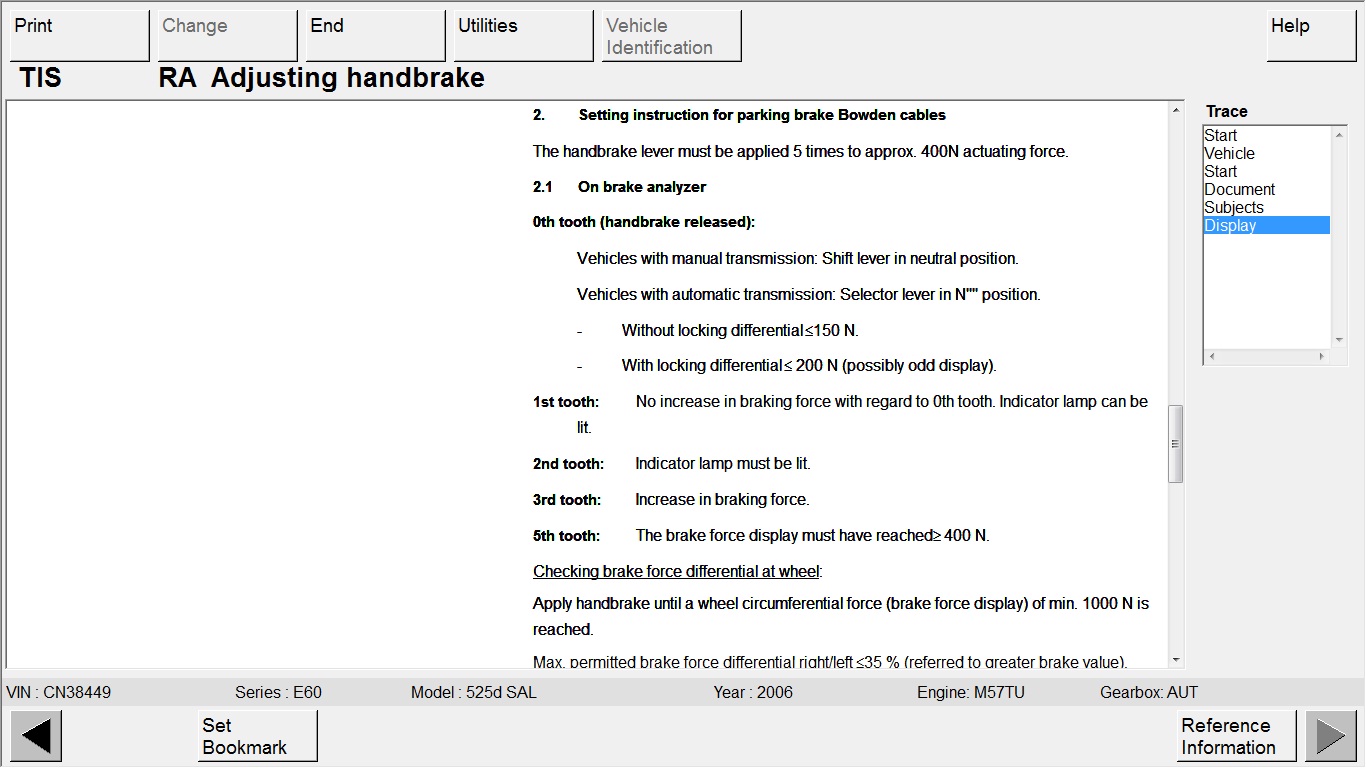Click the 'Checking brake force differential at wheel' underlined text

pyautogui.click(x=677, y=572)
